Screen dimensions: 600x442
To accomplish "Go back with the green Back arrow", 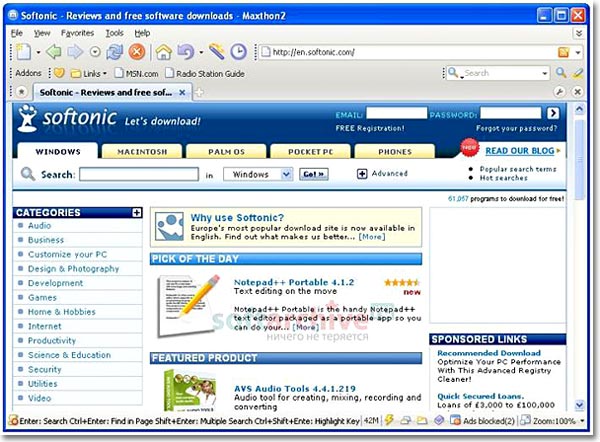I will (54, 52).
